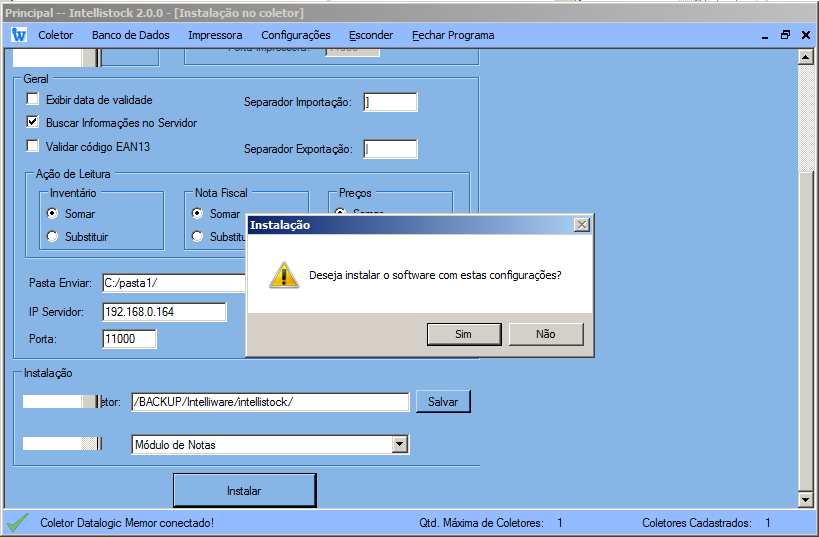Confirm installation with Sim button

click(464, 334)
